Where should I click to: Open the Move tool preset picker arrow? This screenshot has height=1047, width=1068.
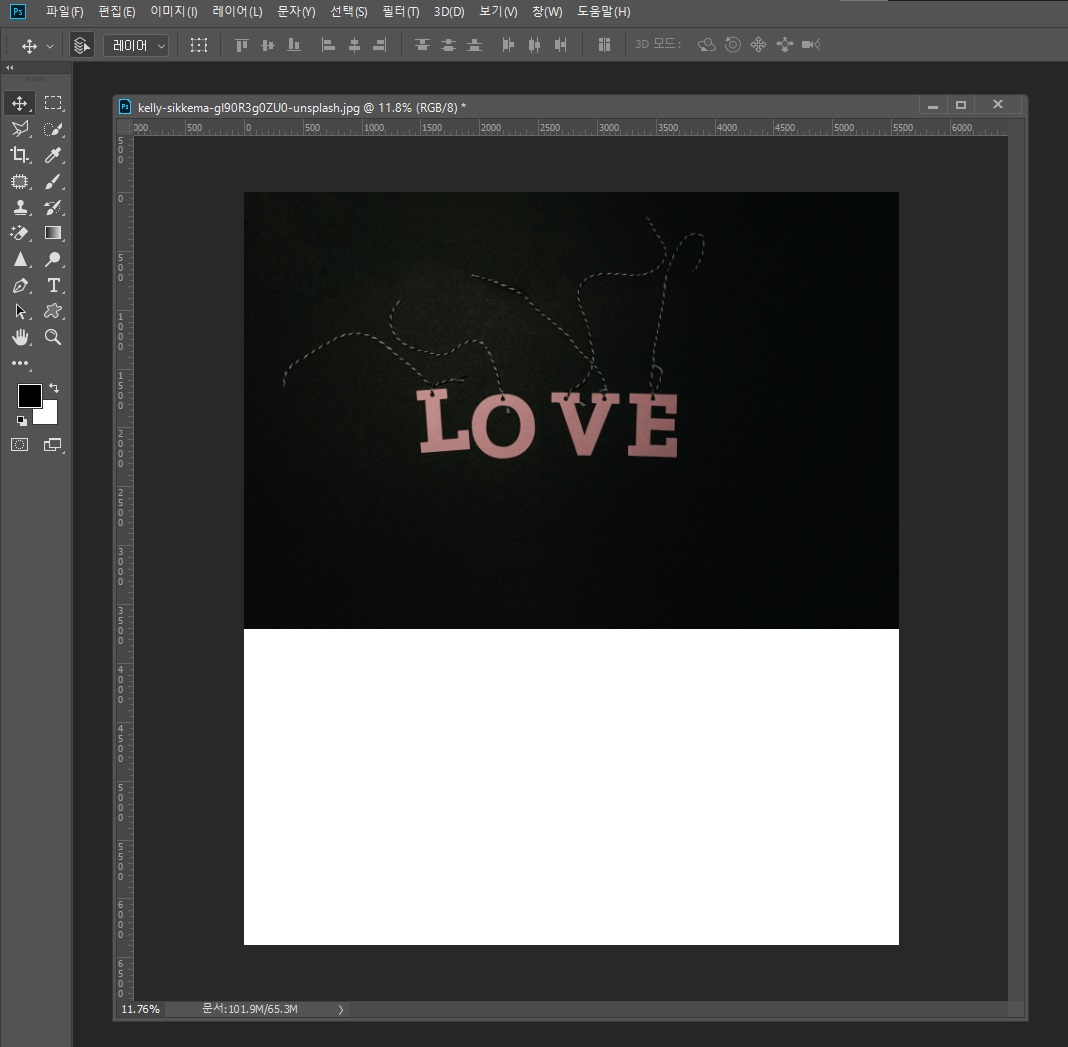[x=50, y=46]
